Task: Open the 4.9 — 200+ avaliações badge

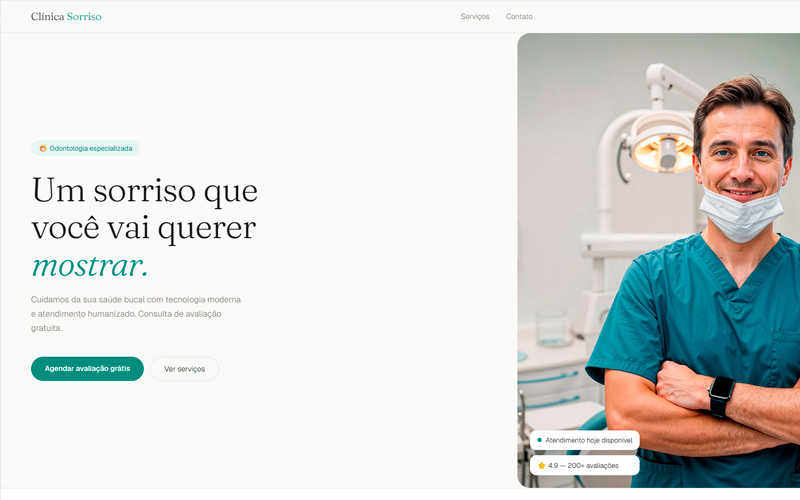Action: tap(585, 465)
